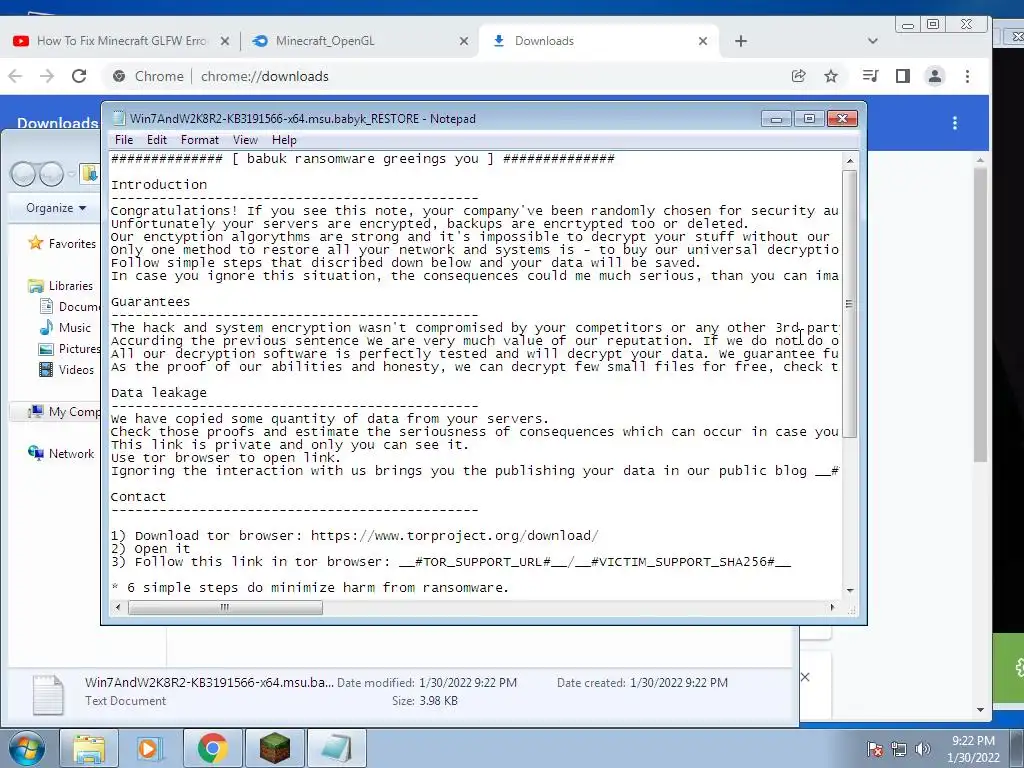
Task: Click the Chrome forward arrow
Action: 47,76
